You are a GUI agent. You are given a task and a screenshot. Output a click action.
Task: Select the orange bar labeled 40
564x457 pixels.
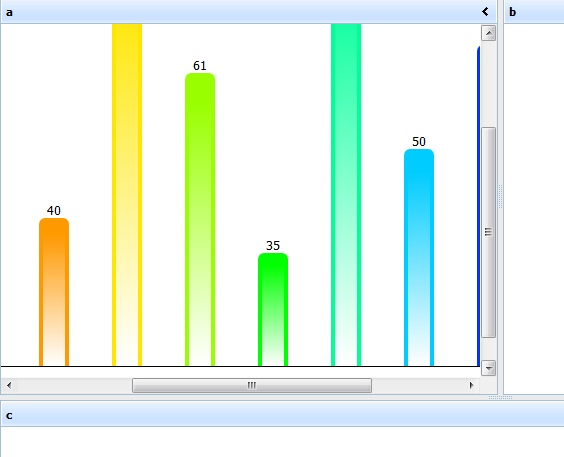pyautogui.click(x=54, y=292)
